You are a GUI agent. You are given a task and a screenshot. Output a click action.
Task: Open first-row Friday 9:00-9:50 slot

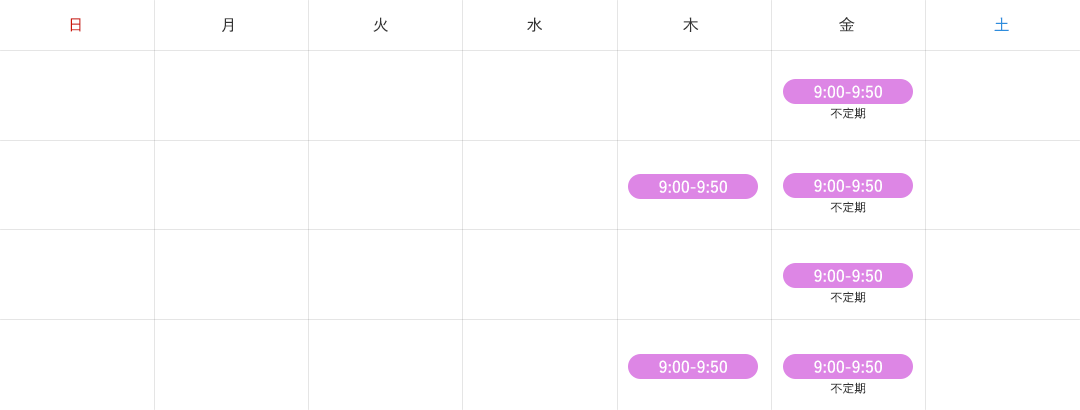coord(848,92)
